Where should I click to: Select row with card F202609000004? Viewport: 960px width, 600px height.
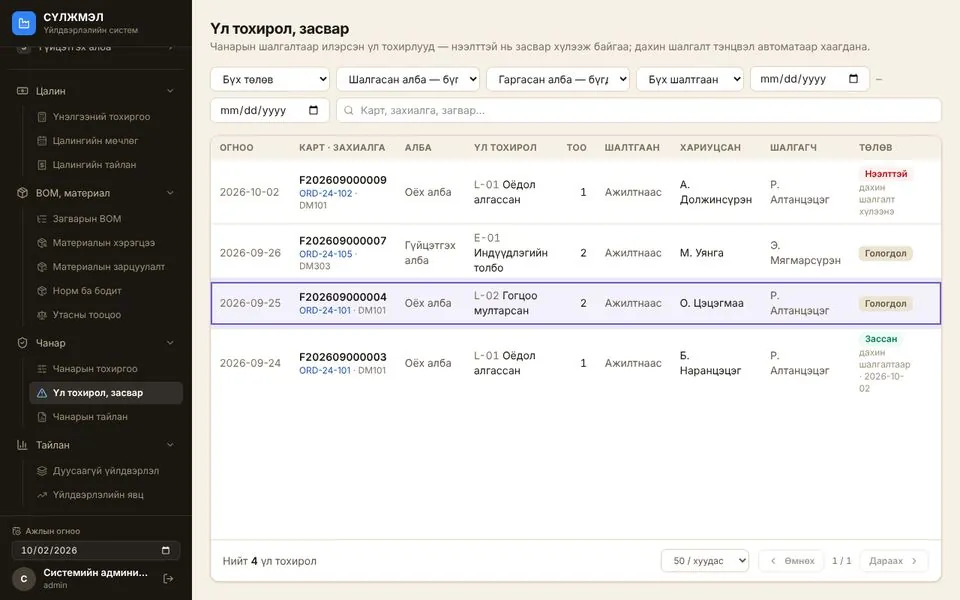(576, 303)
